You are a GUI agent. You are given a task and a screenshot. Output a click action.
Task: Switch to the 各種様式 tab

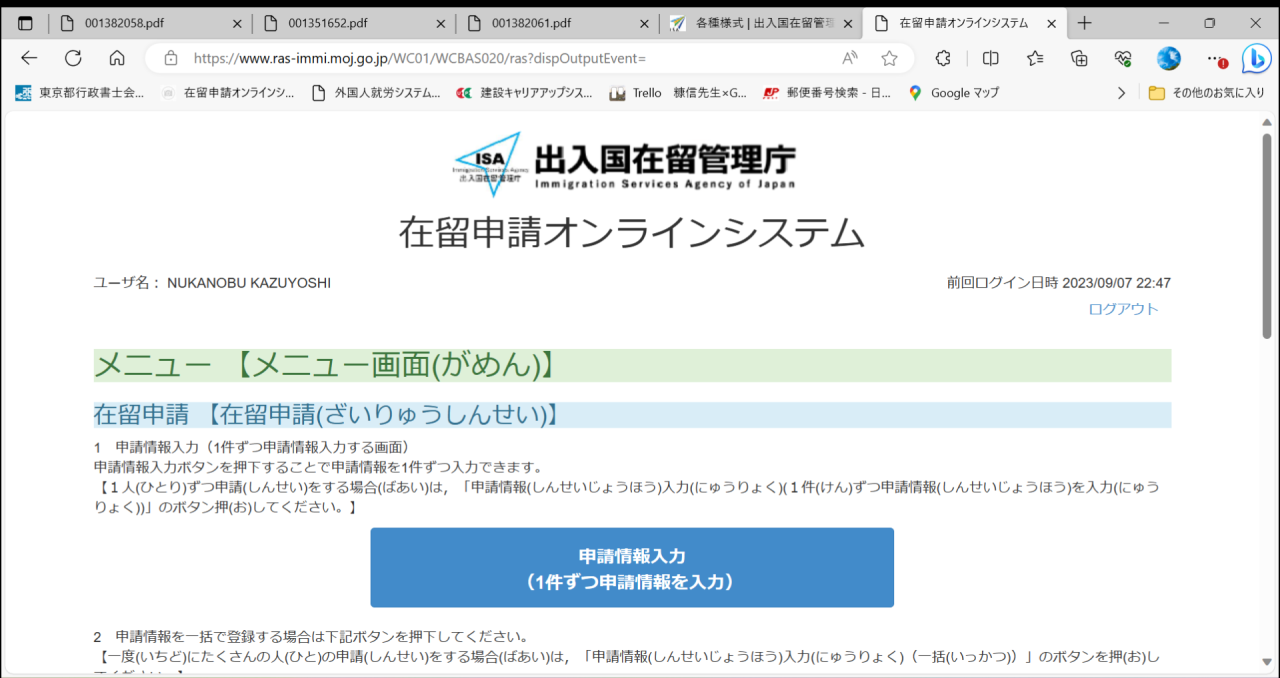coord(760,23)
